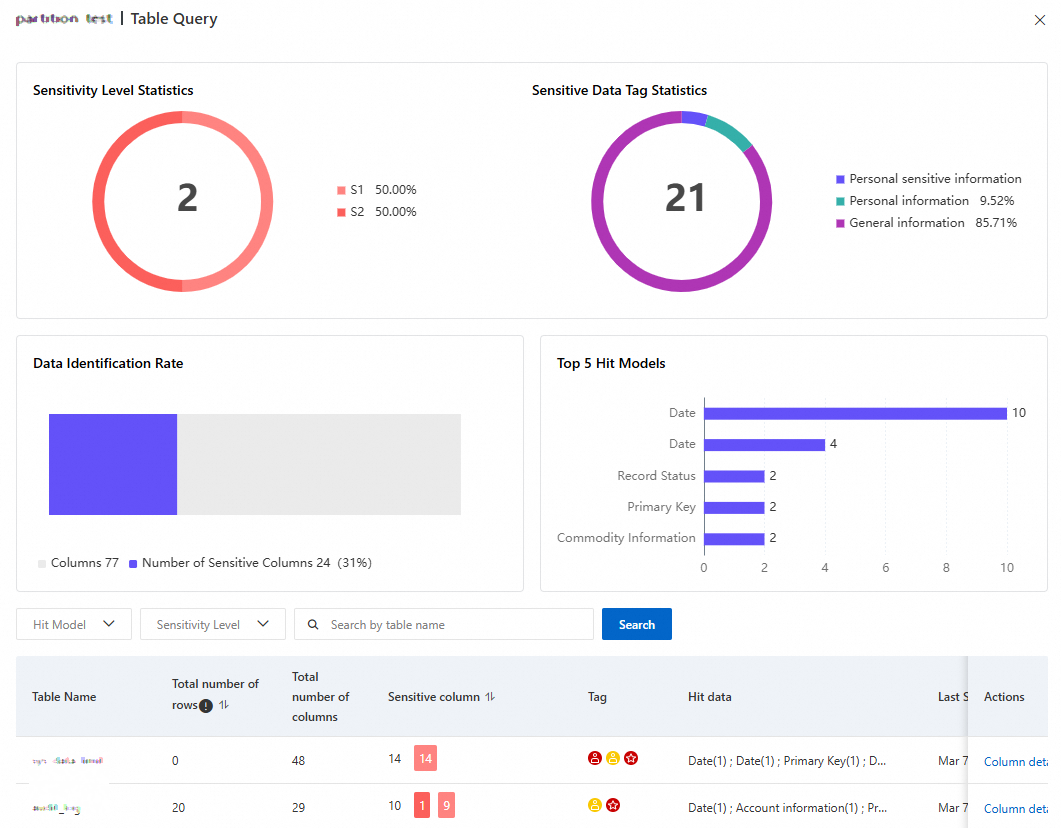Click the first red tag icon in first row
The height and width of the screenshot is (828, 1061).
(595, 758)
